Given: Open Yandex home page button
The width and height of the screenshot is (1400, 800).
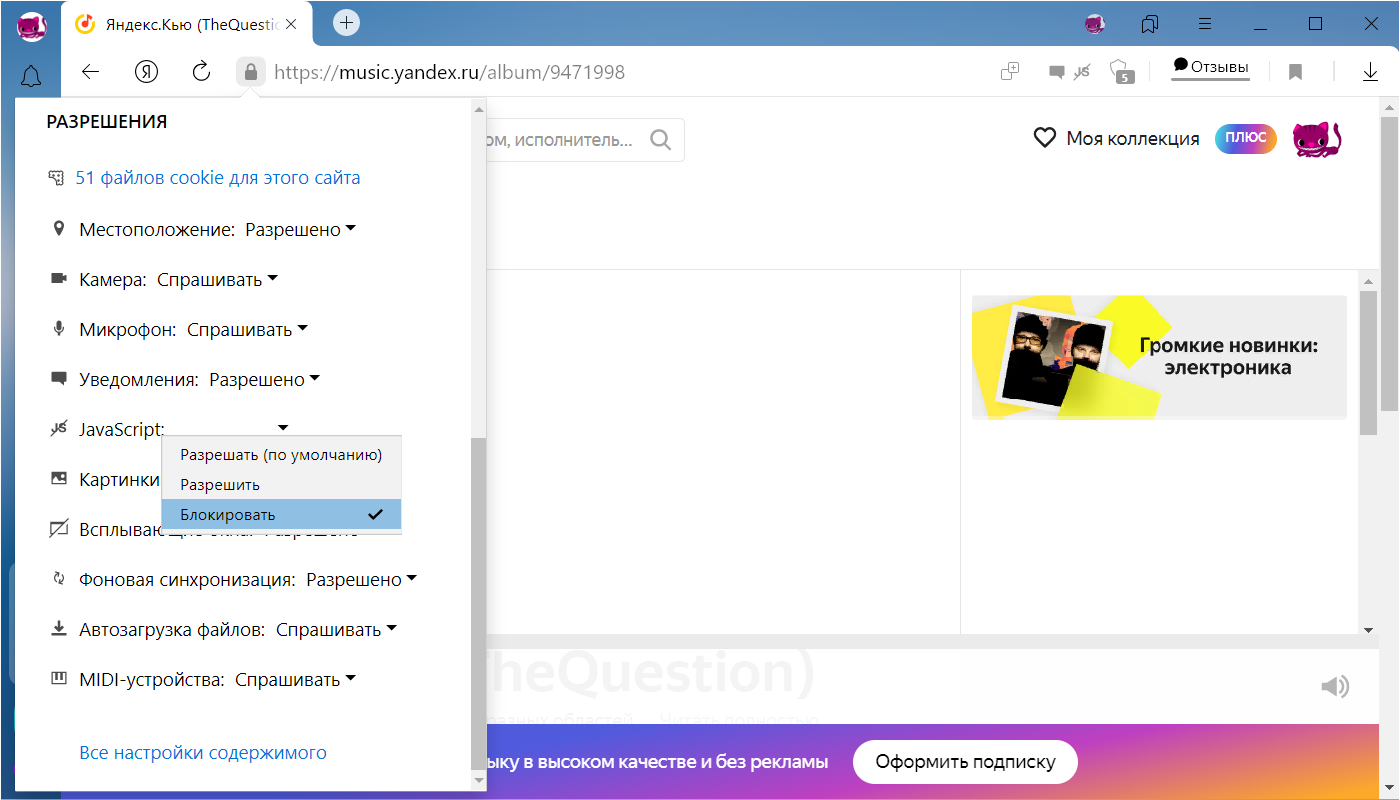Looking at the screenshot, I should pos(146,72).
